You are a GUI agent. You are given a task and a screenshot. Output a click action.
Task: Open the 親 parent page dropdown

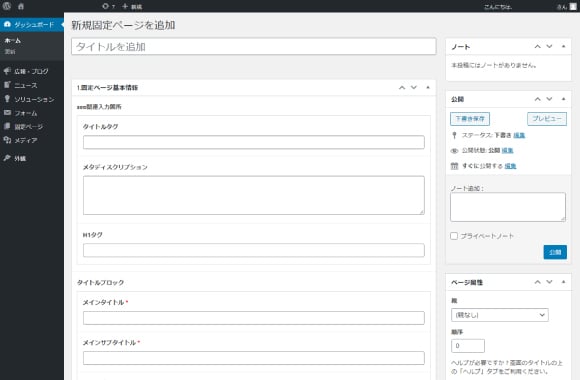[x=499, y=315]
